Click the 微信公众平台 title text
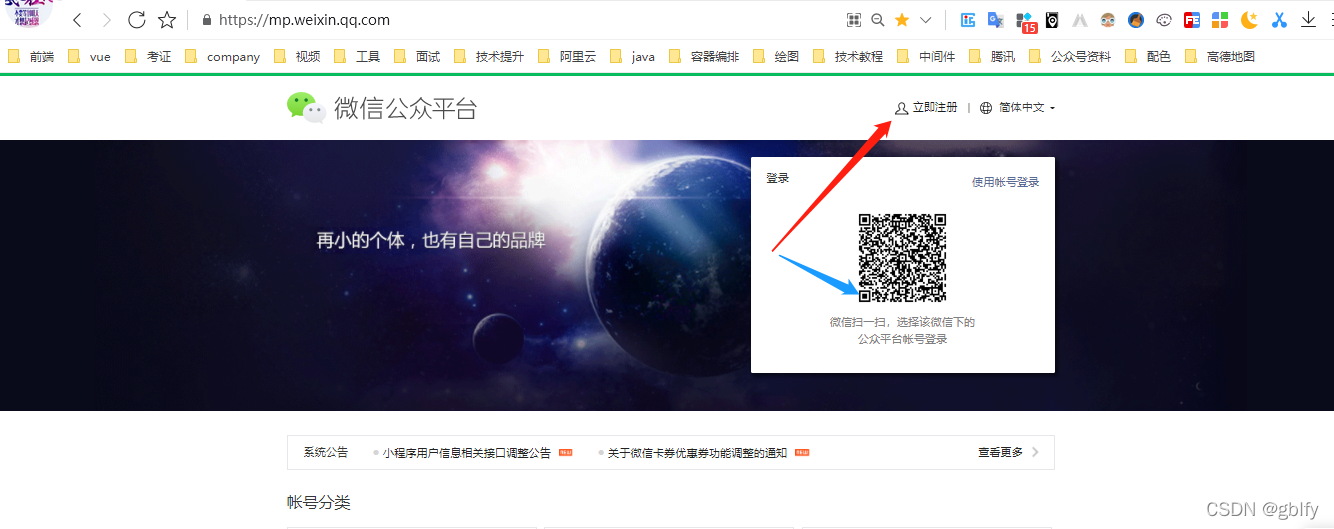The width and height of the screenshot is (1334, 529). (x=406, y=108)
